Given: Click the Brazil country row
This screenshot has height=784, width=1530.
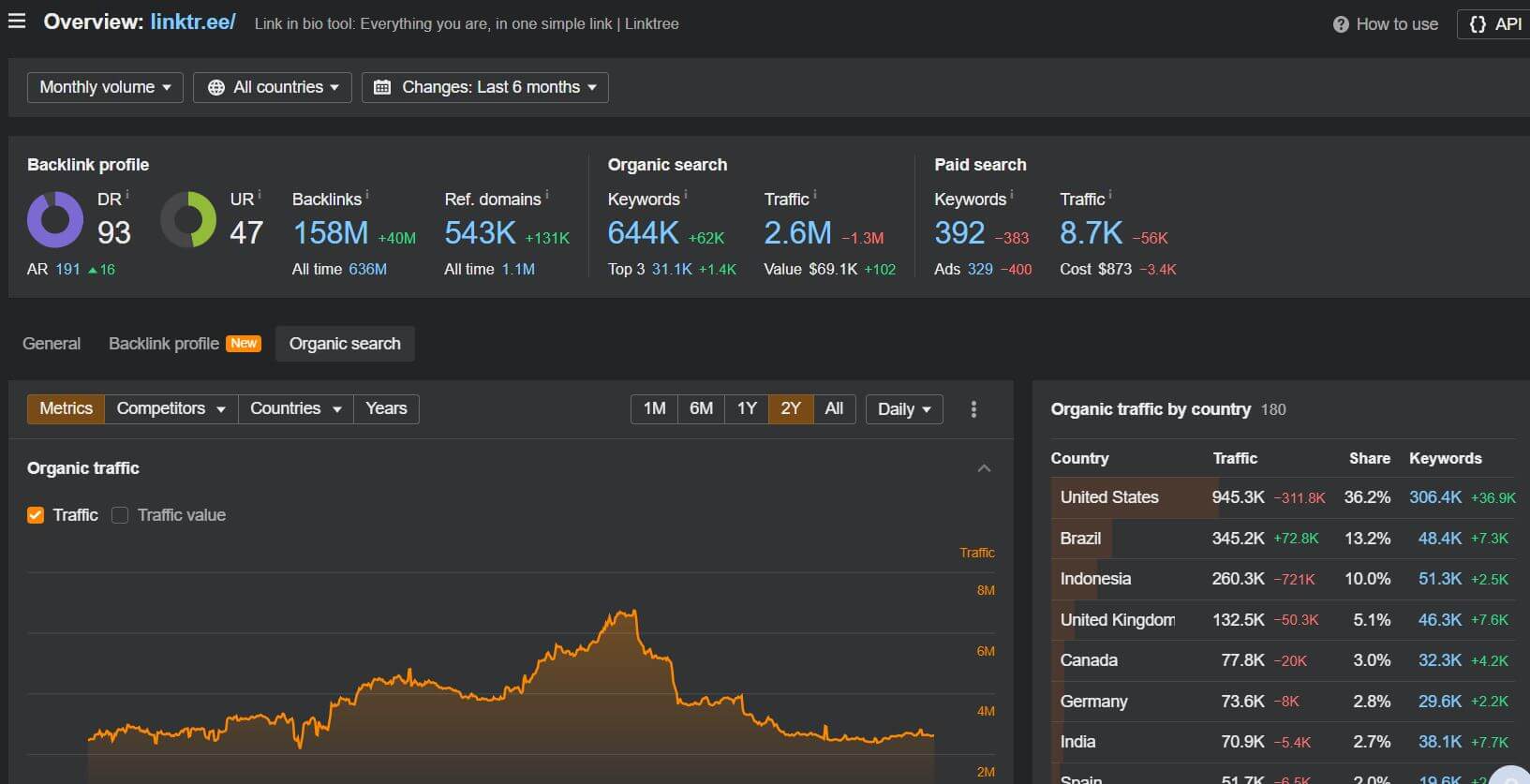Looking at the screenshot, I should [x=1283, y=539].
